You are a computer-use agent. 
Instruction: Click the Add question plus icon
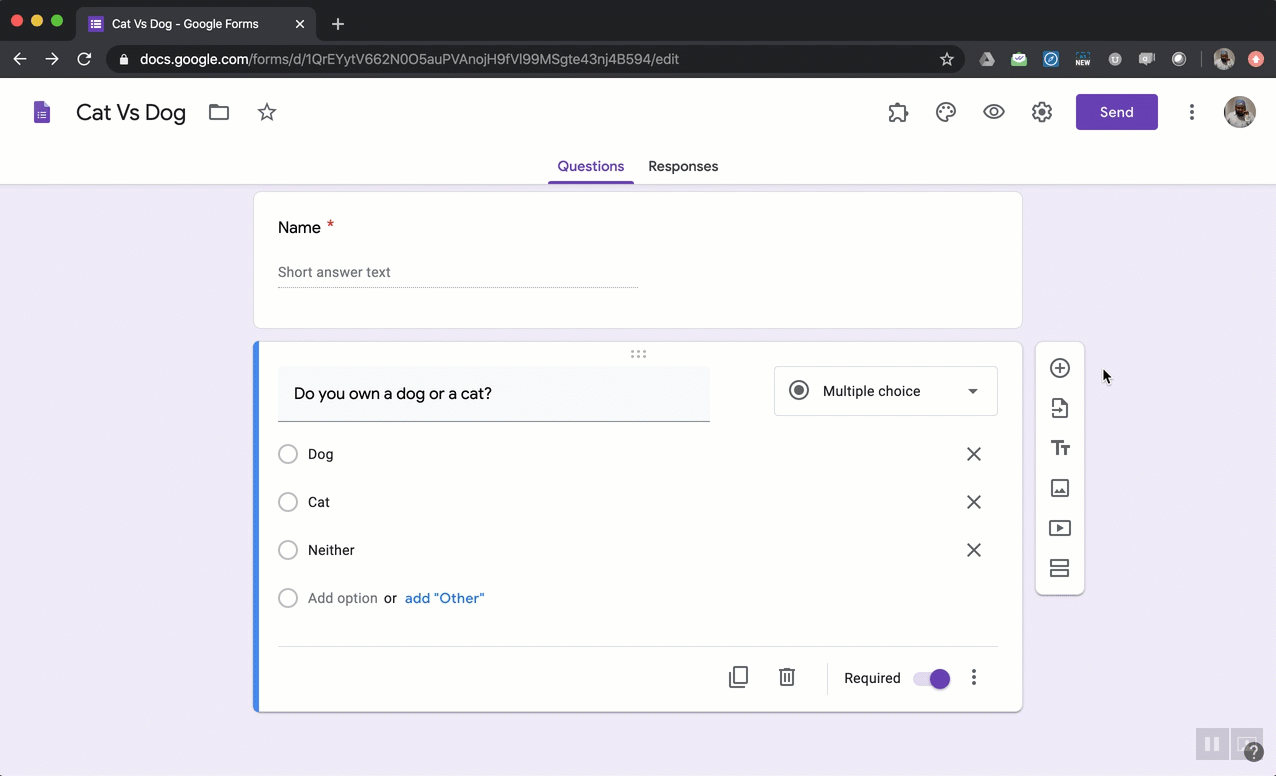[x=1060, y=368]
